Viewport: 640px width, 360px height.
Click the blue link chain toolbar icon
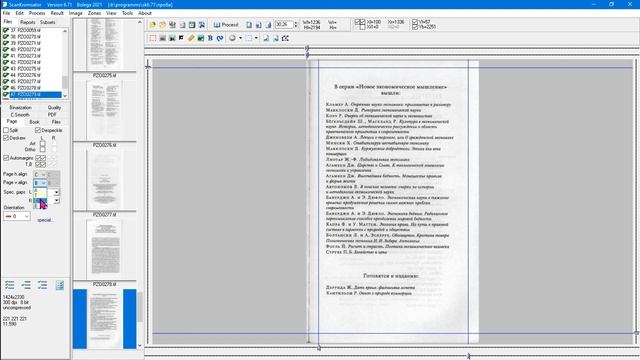point(220,38)
